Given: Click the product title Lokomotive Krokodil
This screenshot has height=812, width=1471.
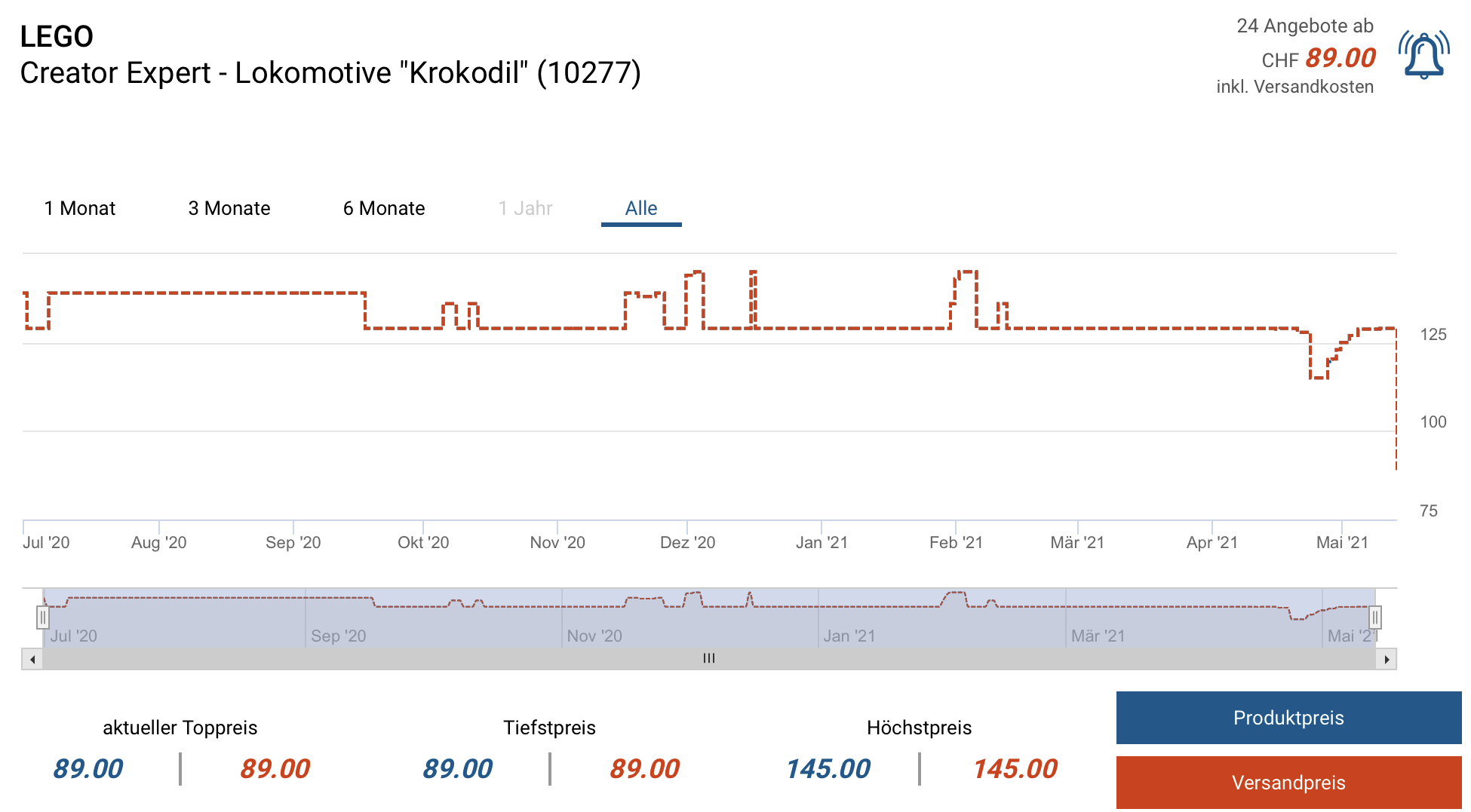Looking at the screenshot, I should 330,73.
